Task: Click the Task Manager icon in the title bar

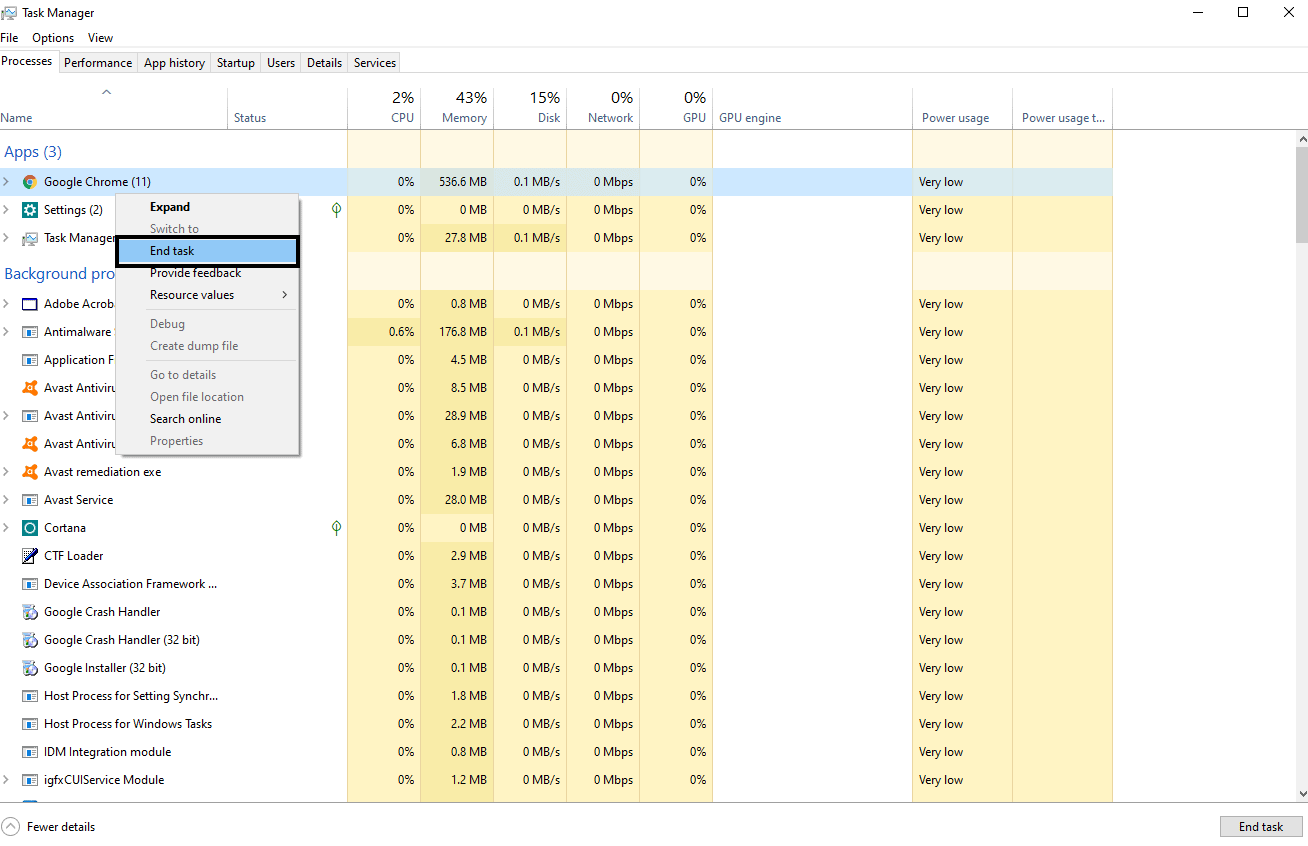Action: pyautogui.click(x=10, y=12)
